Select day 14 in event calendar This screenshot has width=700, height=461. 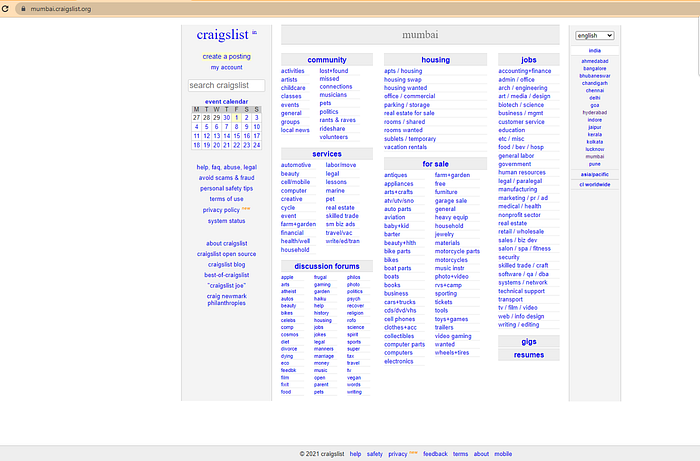coord(227,136)
